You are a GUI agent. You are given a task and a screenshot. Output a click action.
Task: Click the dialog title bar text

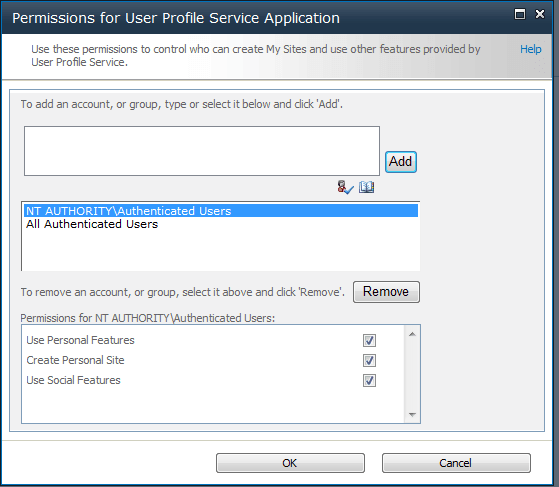click(x=176, y=18)
